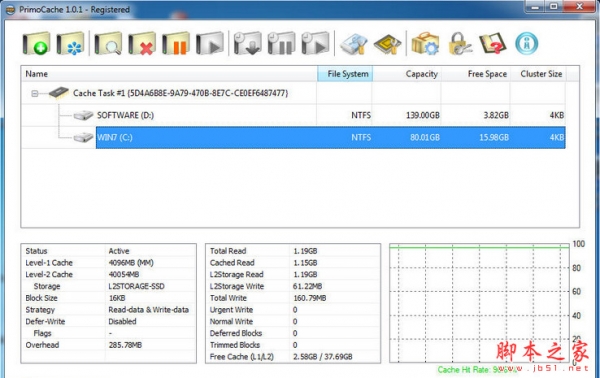This screenshot has height=378, width=600.
Task: Click the Block Size 16KB value
Action: 117,298
